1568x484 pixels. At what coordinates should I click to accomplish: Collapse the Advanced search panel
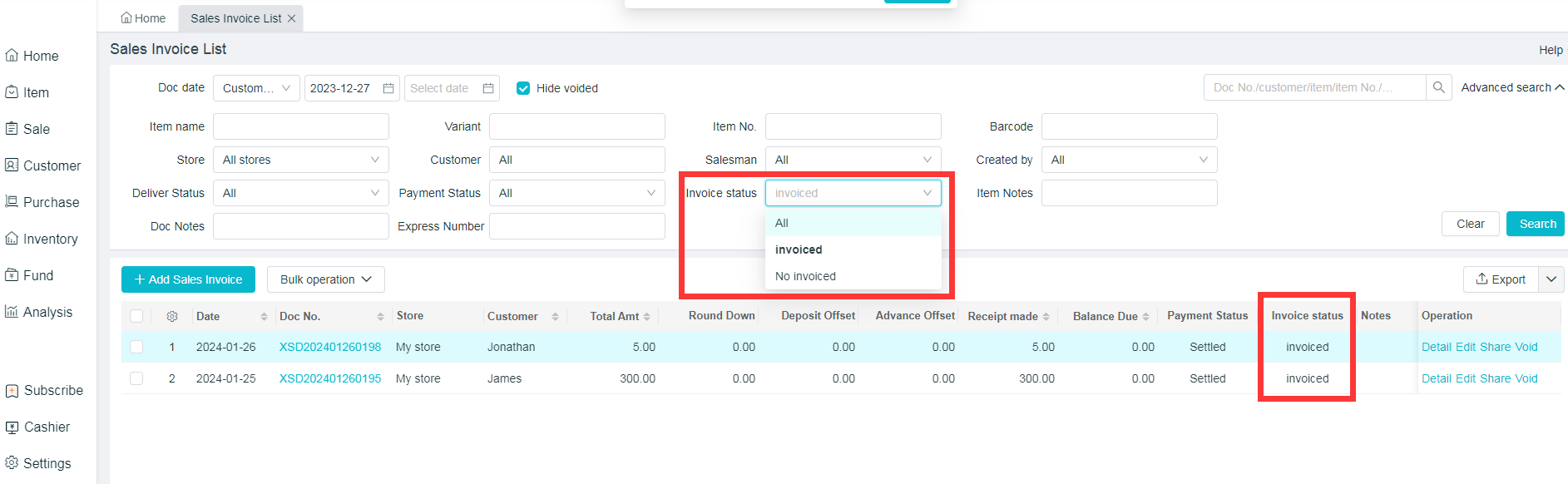[1511, 87]
